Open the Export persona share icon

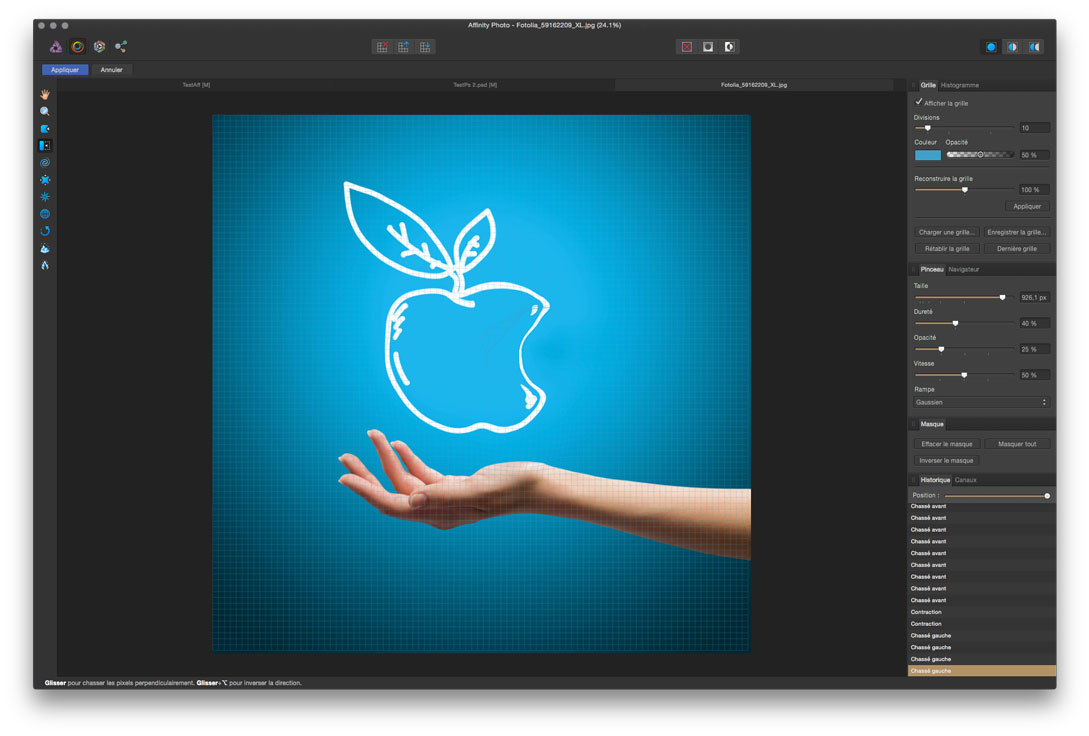[121, 47]
